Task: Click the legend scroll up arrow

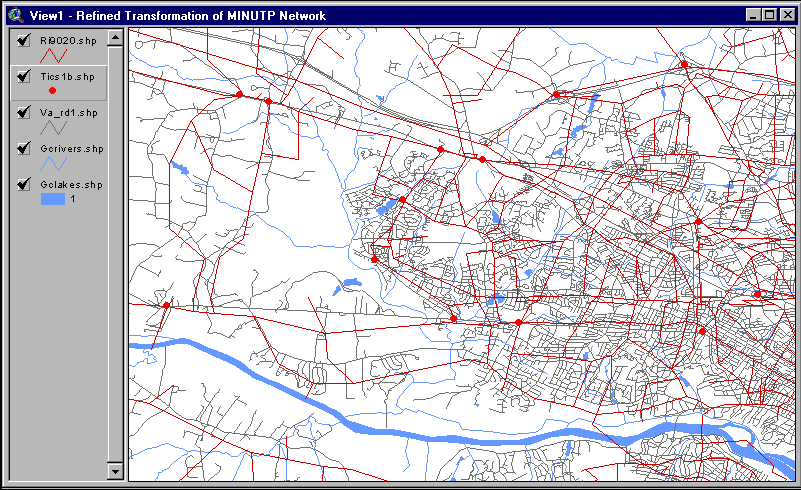Action: (115, 38)
